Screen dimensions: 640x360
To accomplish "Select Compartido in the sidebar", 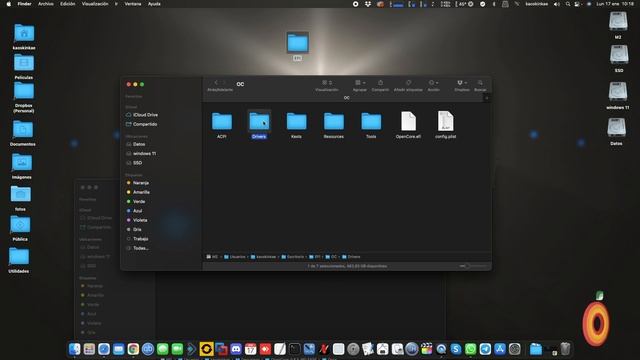I will 142,124.
